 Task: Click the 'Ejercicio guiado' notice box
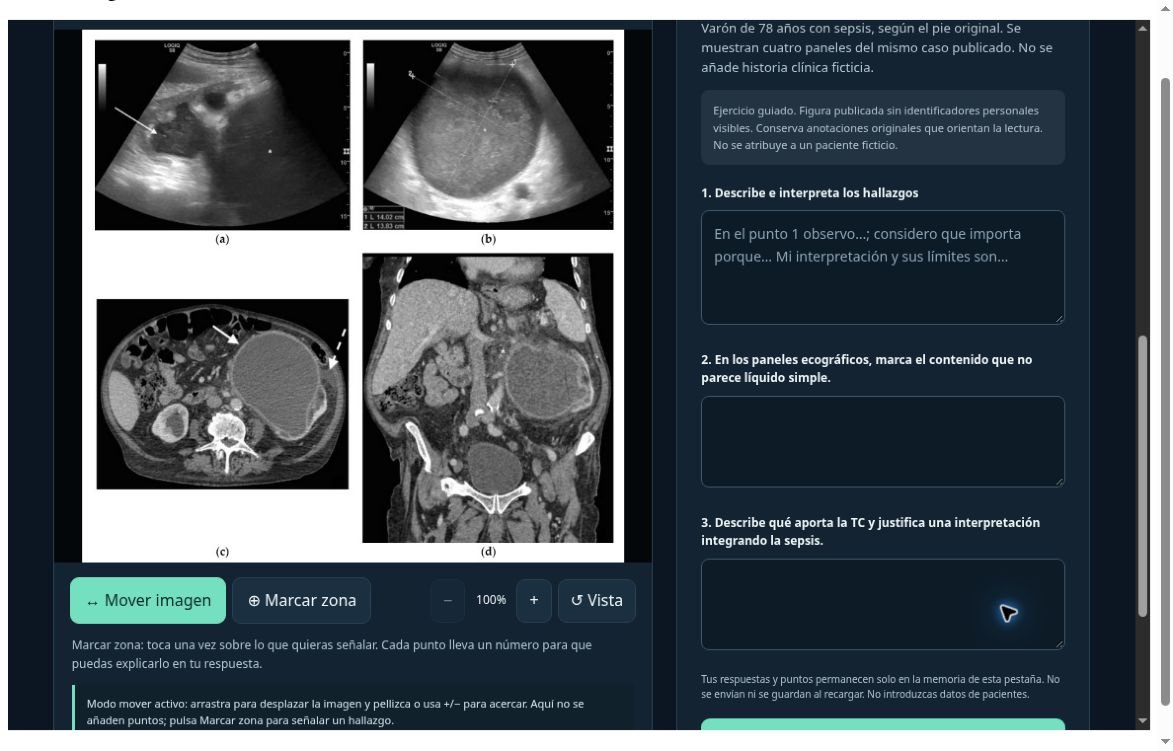pos(883,128)
